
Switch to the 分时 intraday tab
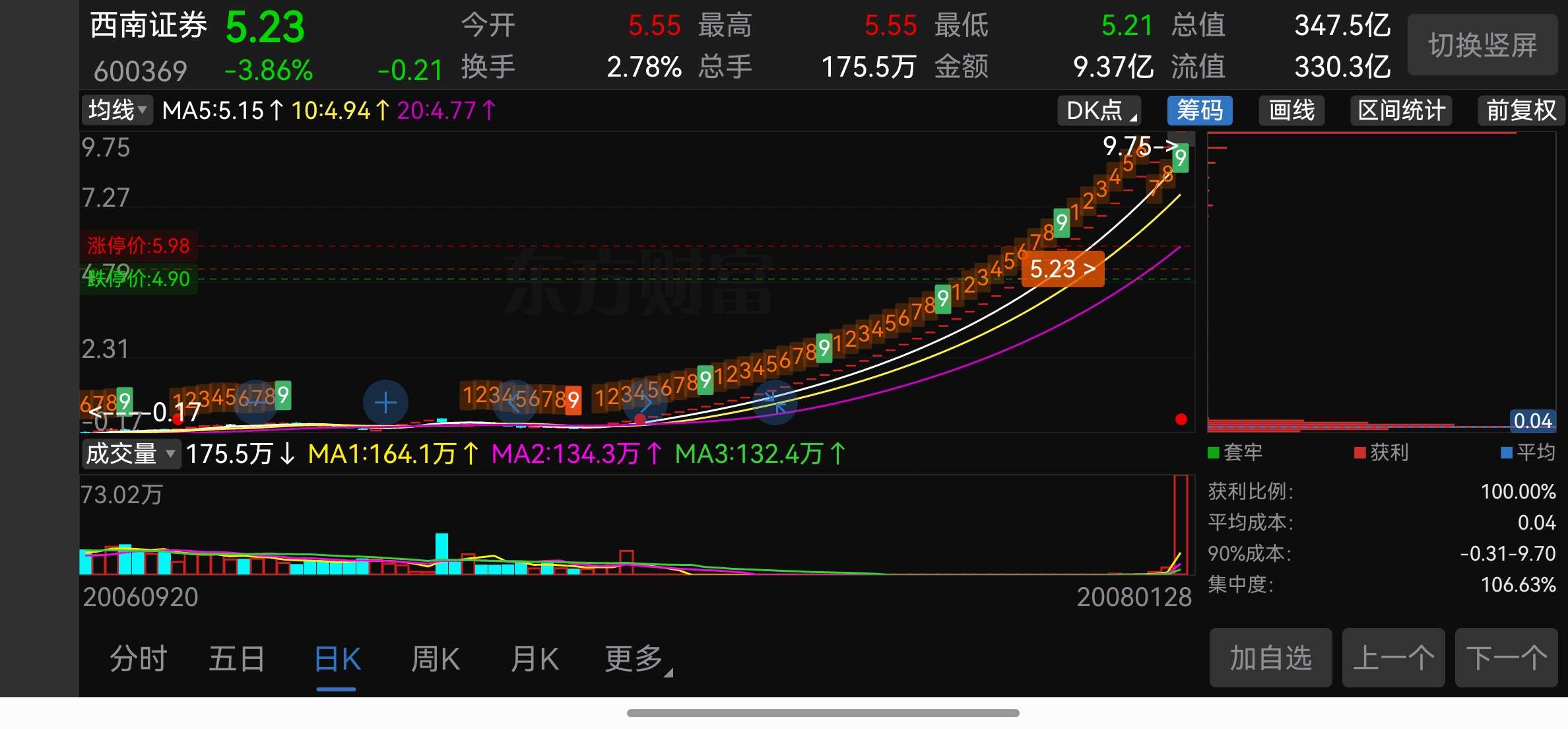click(137, 658)
